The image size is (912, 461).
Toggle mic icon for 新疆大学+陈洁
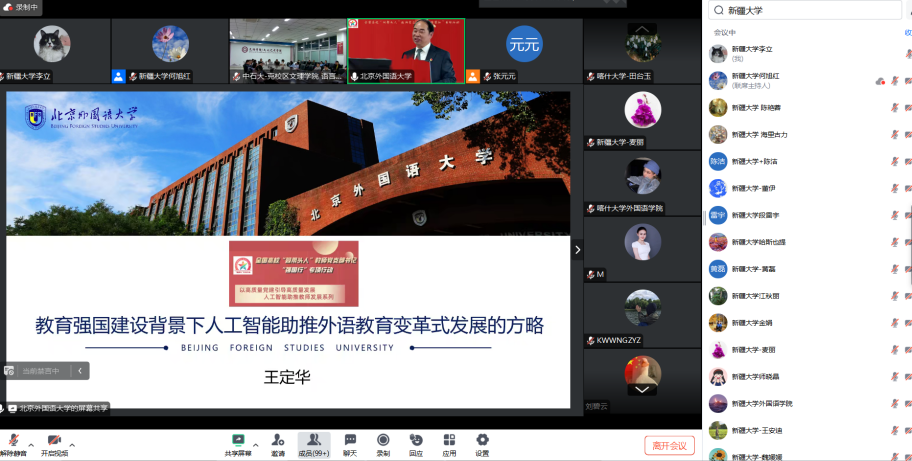click(895, 161)
